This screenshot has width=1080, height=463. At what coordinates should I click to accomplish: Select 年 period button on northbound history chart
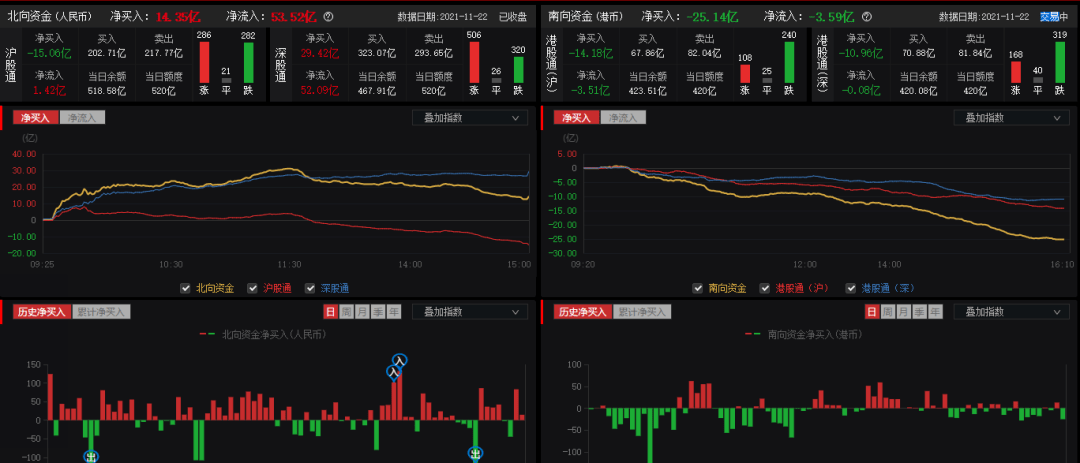pos(394,312)
